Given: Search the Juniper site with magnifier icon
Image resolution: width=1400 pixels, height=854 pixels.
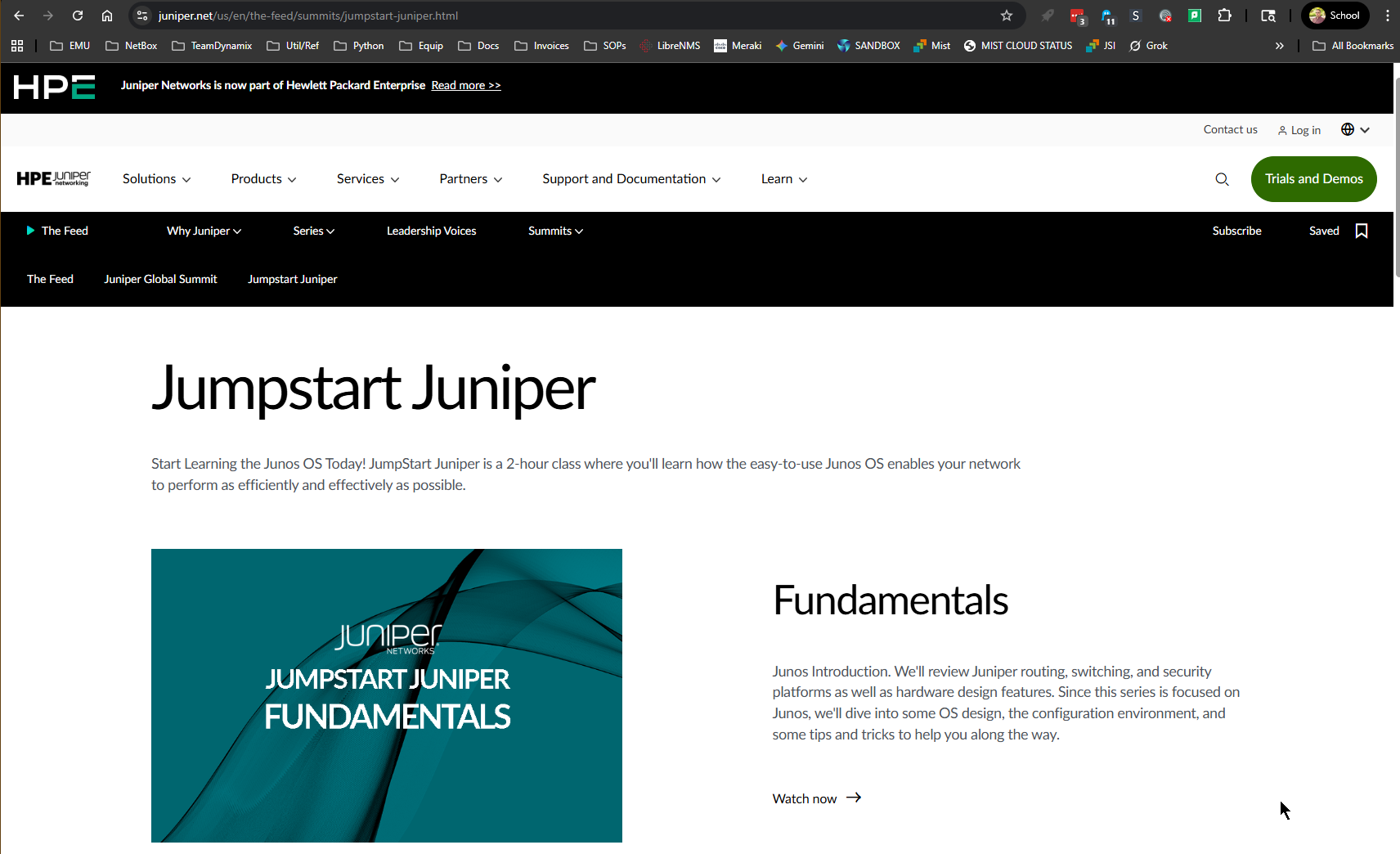Looking at the screenshot, I should [x=1222, y=179].
